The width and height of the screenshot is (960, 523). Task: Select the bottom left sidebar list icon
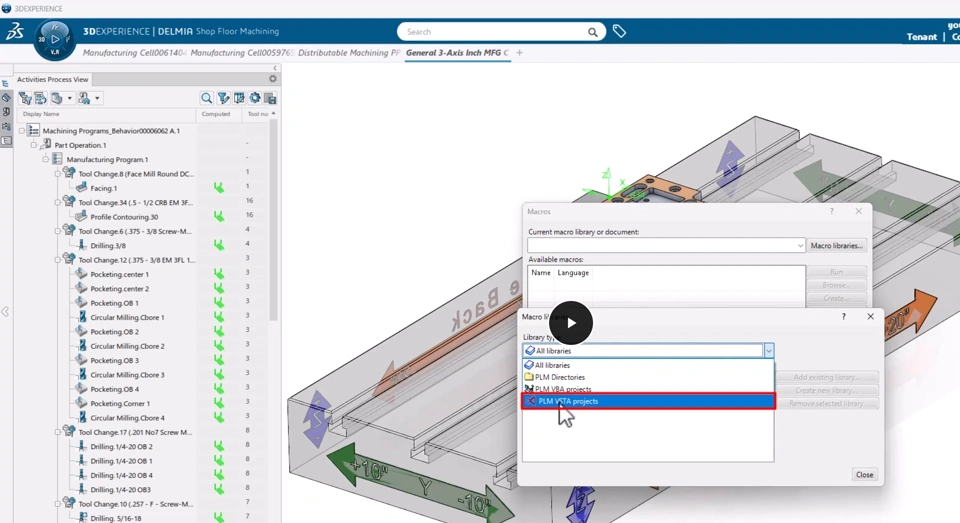(6, 141)
